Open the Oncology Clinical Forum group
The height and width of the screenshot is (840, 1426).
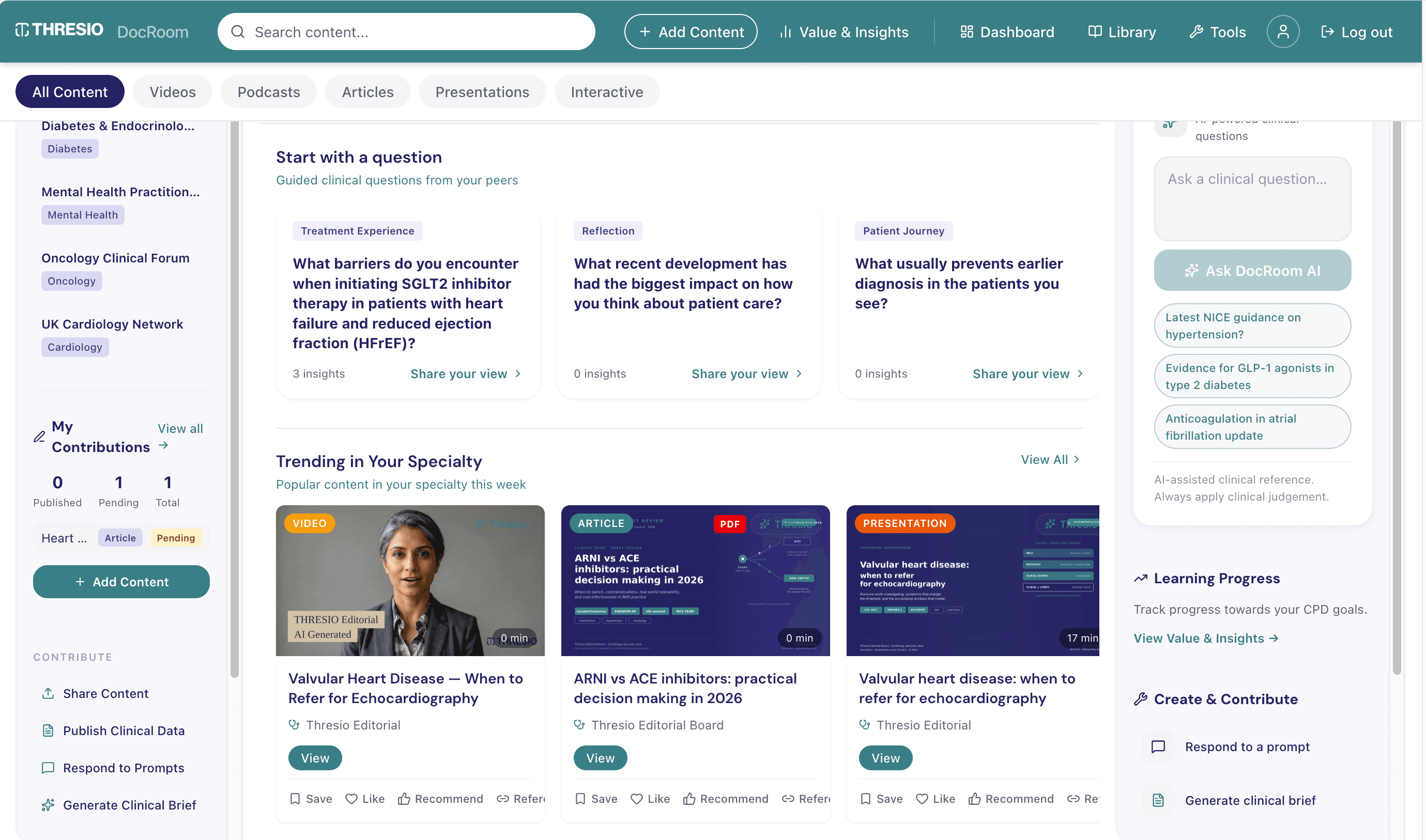[x=116, y=258]
